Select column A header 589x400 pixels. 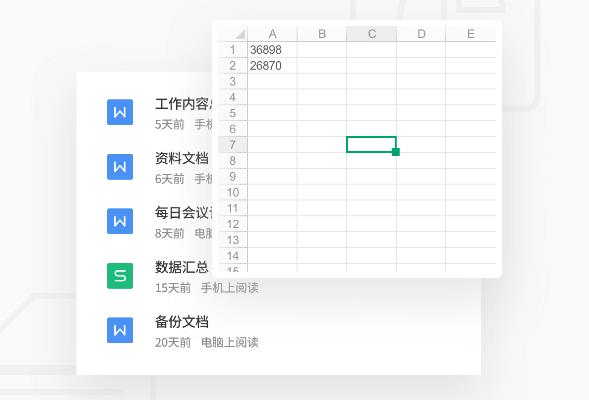pos(272,34)
